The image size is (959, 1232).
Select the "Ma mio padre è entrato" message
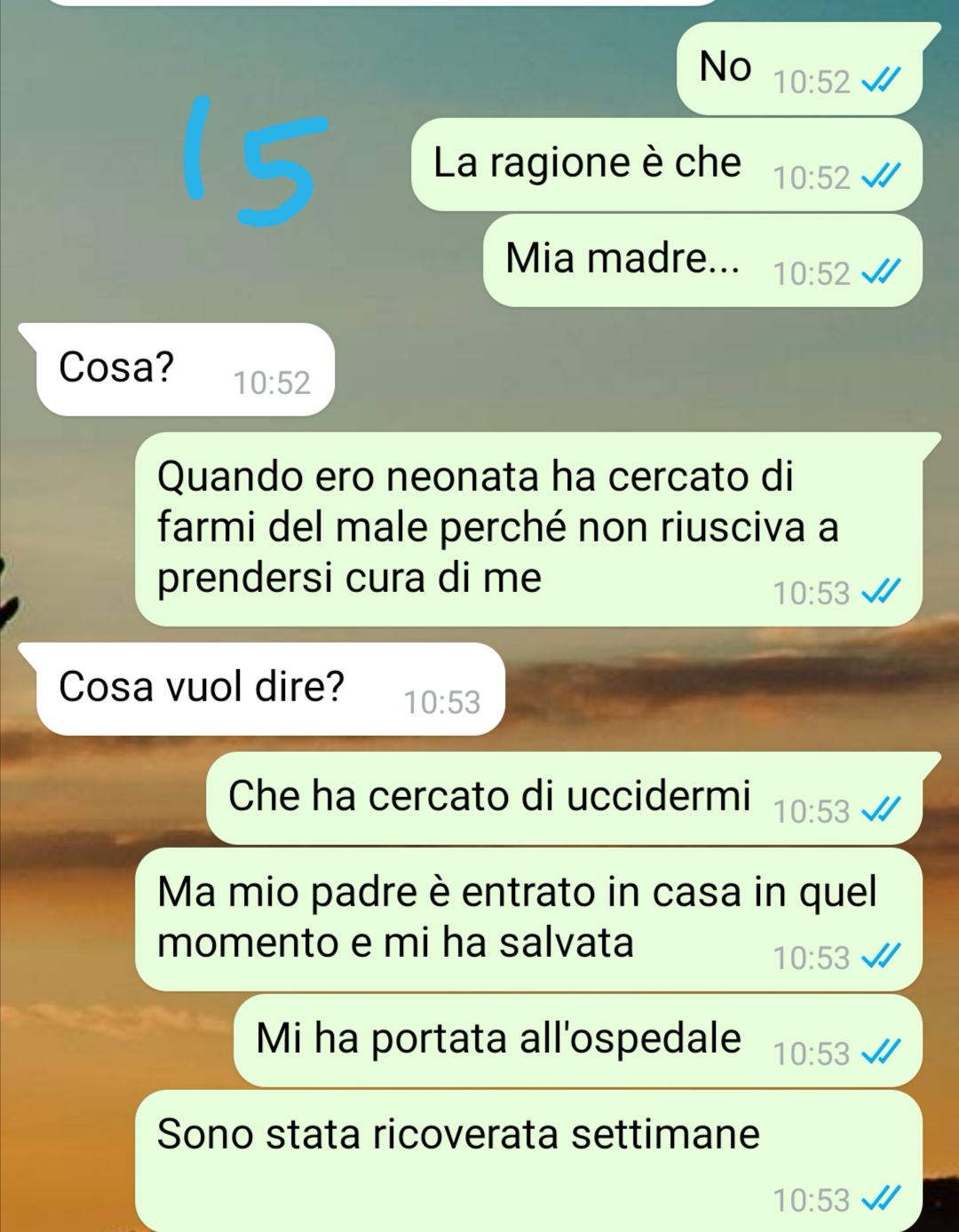pos(528,920)
